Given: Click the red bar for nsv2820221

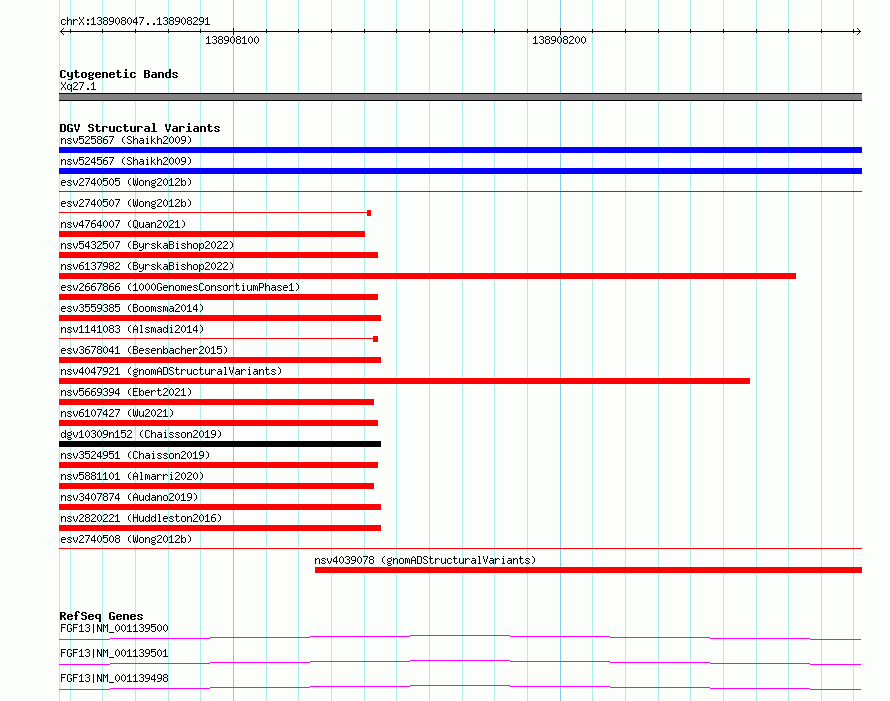Looking at the screenshot, I should tap(220, 528).
